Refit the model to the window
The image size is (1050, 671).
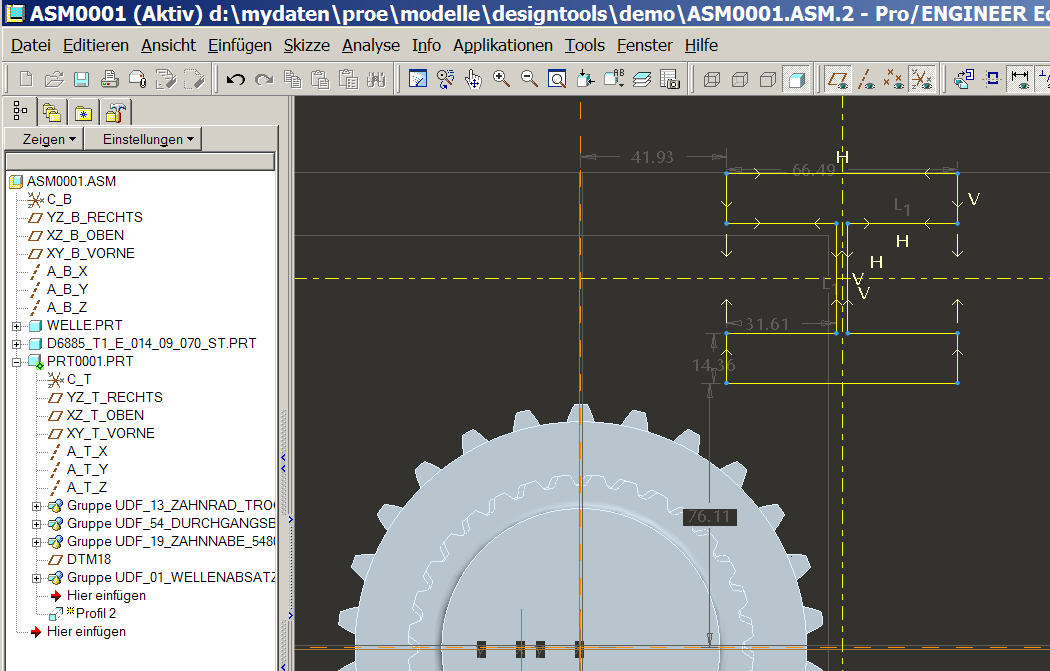pyautogui.click(x=557, y=80)
